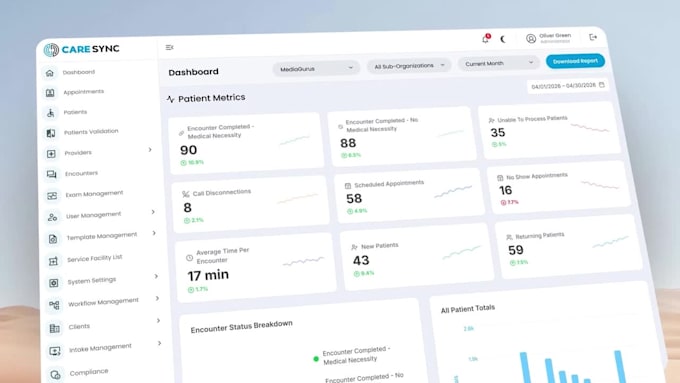680x383 pixels.
Task: Click the date range input field
Action: click(567, 86)
